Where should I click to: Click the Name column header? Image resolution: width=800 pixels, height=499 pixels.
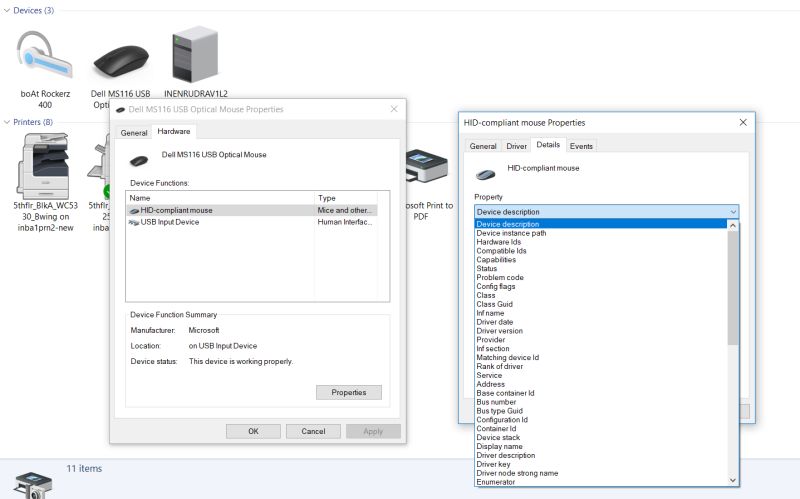point(220,198)
